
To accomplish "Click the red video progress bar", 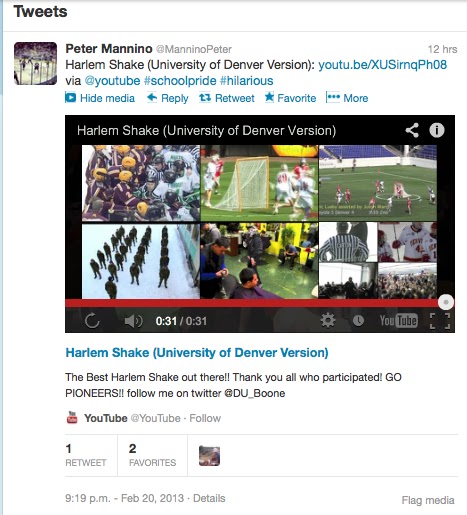I will (x=252, y=303).
